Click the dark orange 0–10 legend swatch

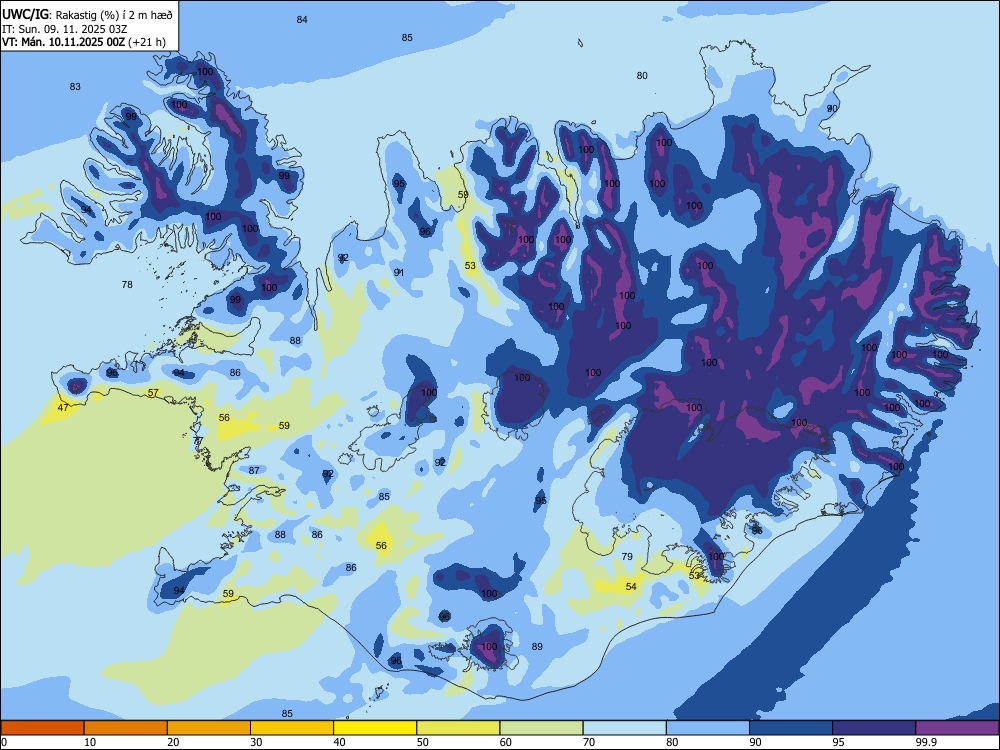click(x=42, y=728)
